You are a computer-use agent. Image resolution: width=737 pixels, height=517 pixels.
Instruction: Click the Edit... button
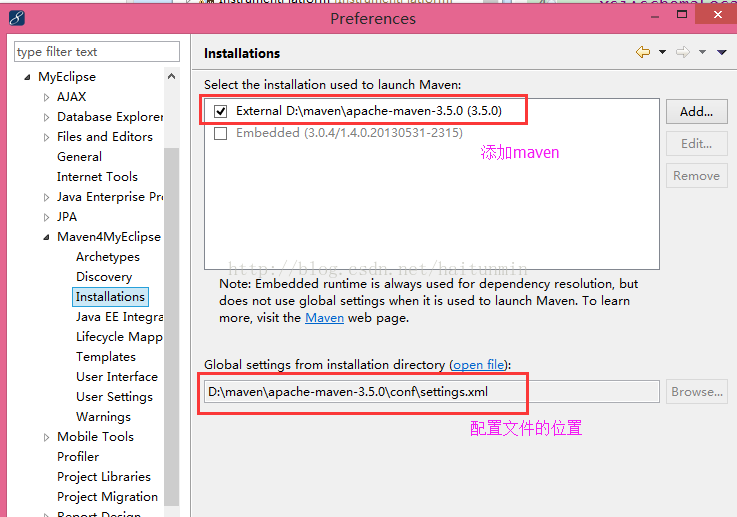pos(697,143)
